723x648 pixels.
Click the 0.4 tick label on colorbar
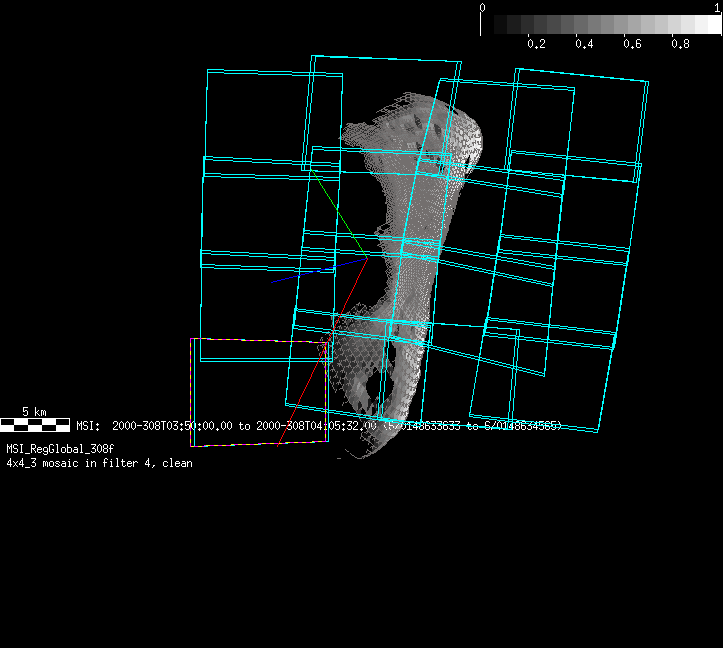click(x=584, y=45)
